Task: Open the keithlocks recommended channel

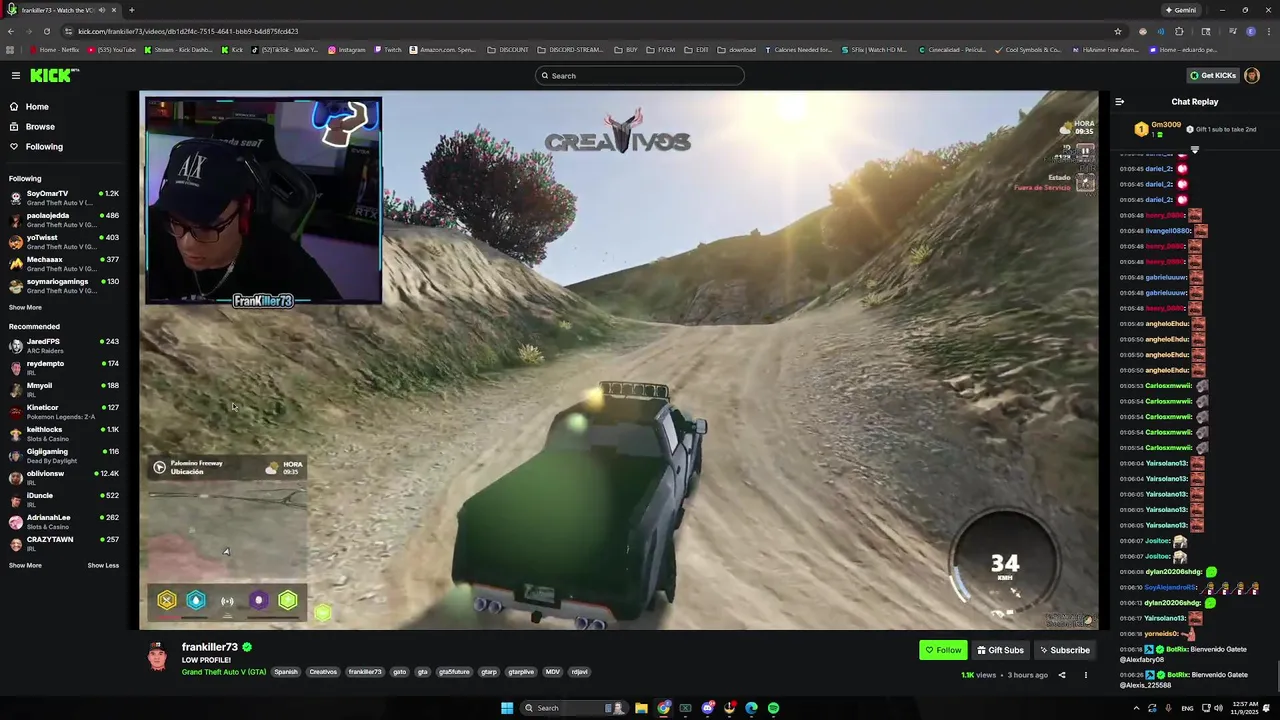Action: point(64,434)
